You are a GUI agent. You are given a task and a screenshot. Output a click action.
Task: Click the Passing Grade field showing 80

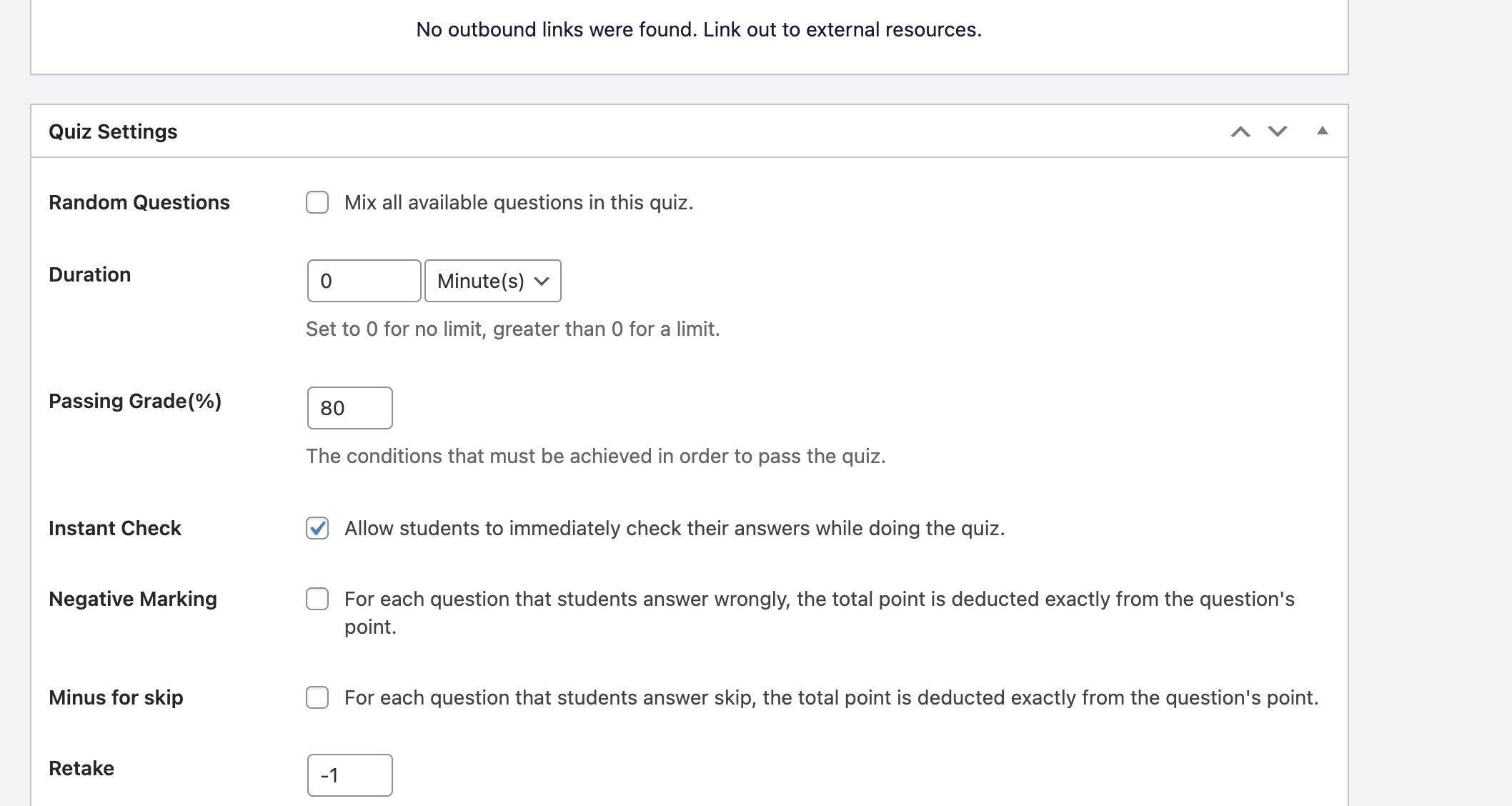point(350,408)
